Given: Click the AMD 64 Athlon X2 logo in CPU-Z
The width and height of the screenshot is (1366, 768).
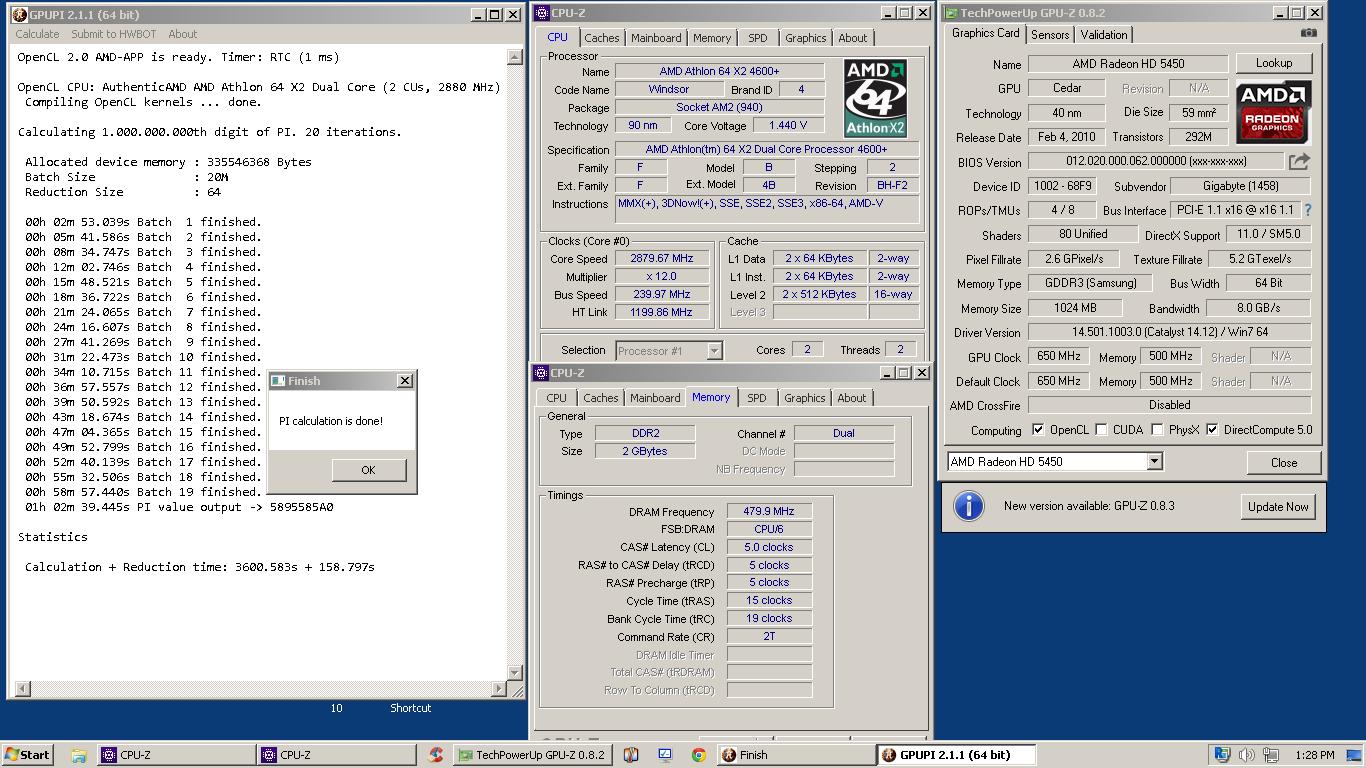Looking at the screenshot, I should (875, 97).
